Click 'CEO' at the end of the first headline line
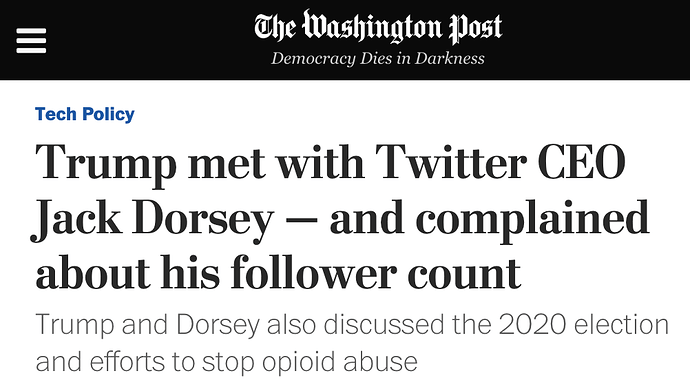The width and height of the screenshot is (690, 389). (582, 162)
